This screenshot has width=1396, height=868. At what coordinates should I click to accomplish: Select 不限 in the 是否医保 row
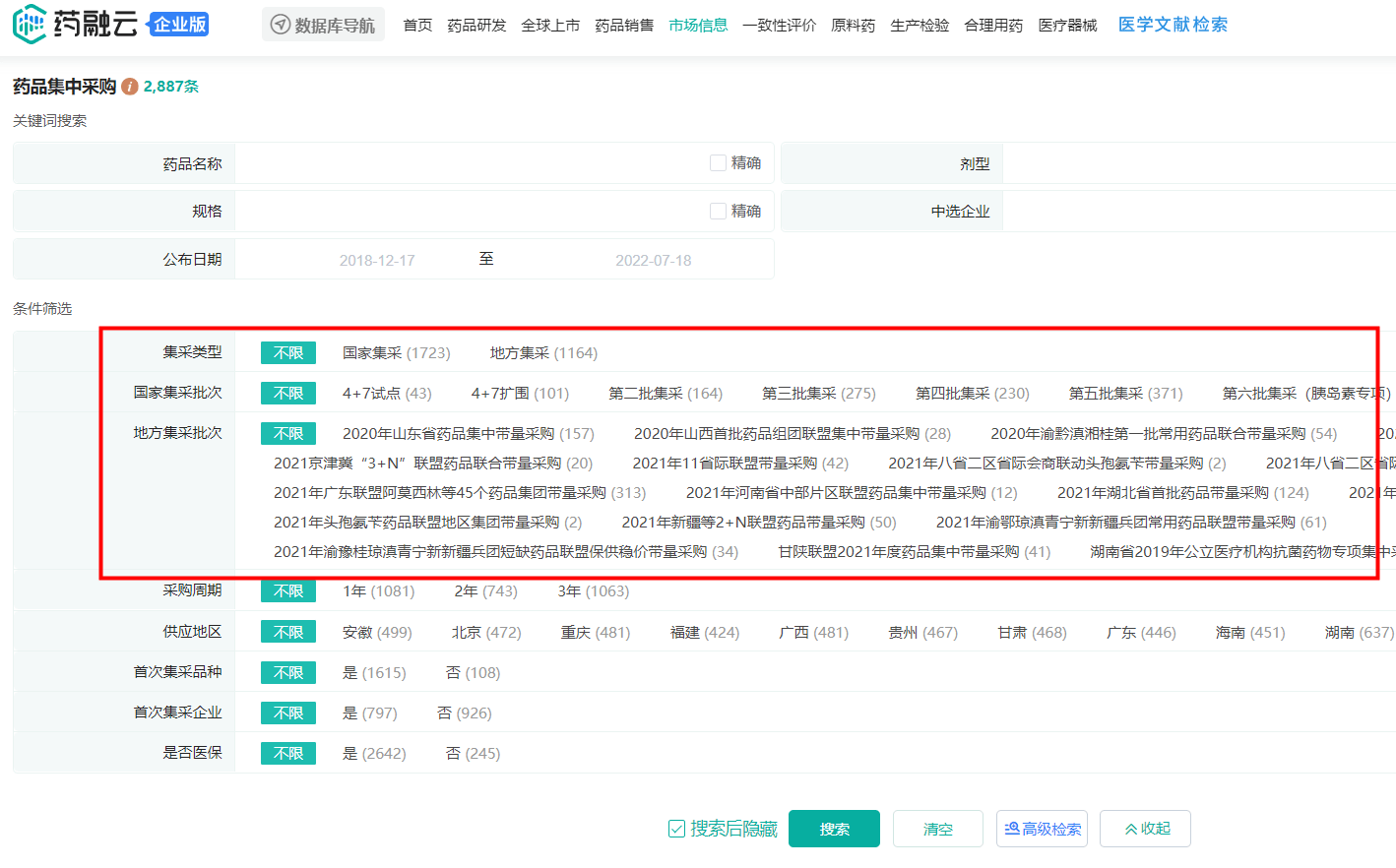click(x=288, y=753)
